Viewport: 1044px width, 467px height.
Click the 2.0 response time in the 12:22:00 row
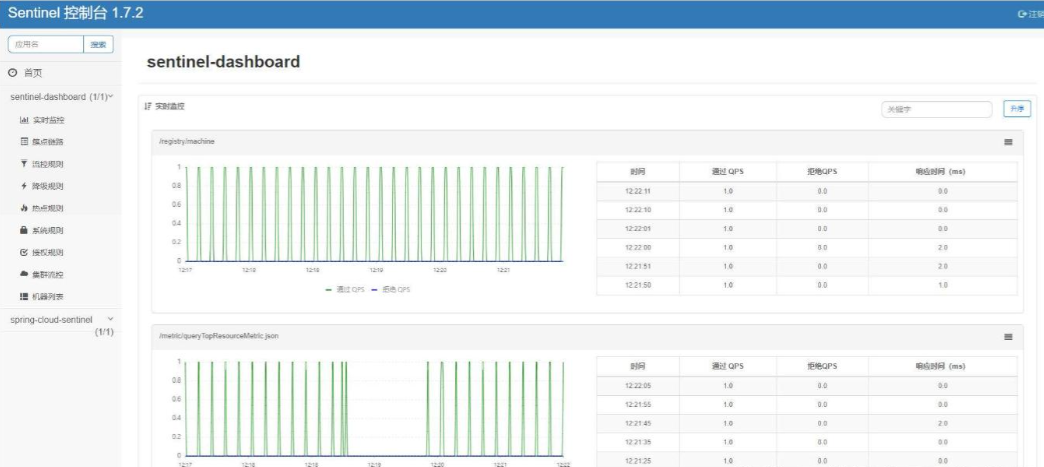[x=943, y=248]
